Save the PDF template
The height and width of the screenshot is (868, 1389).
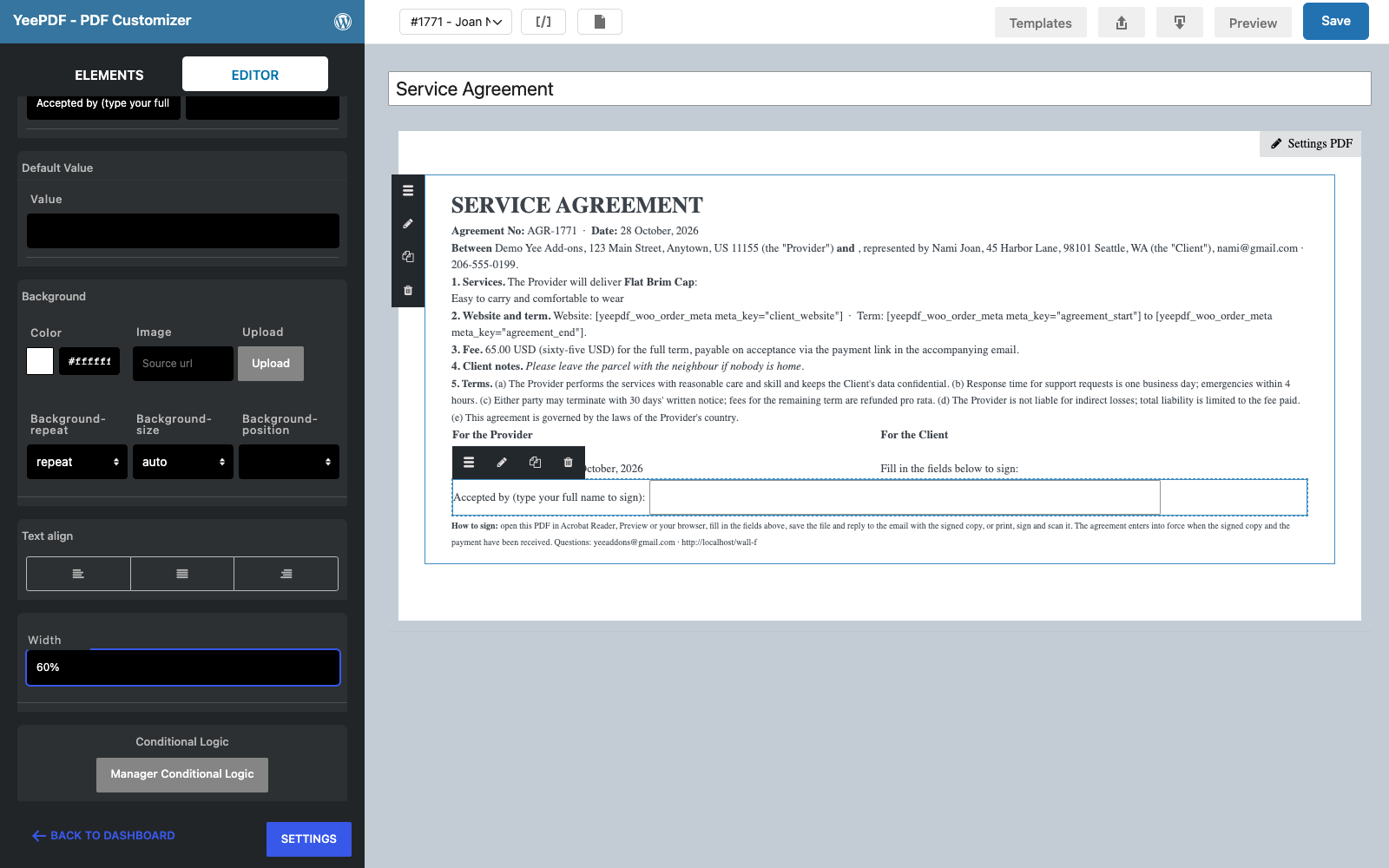1336,21
